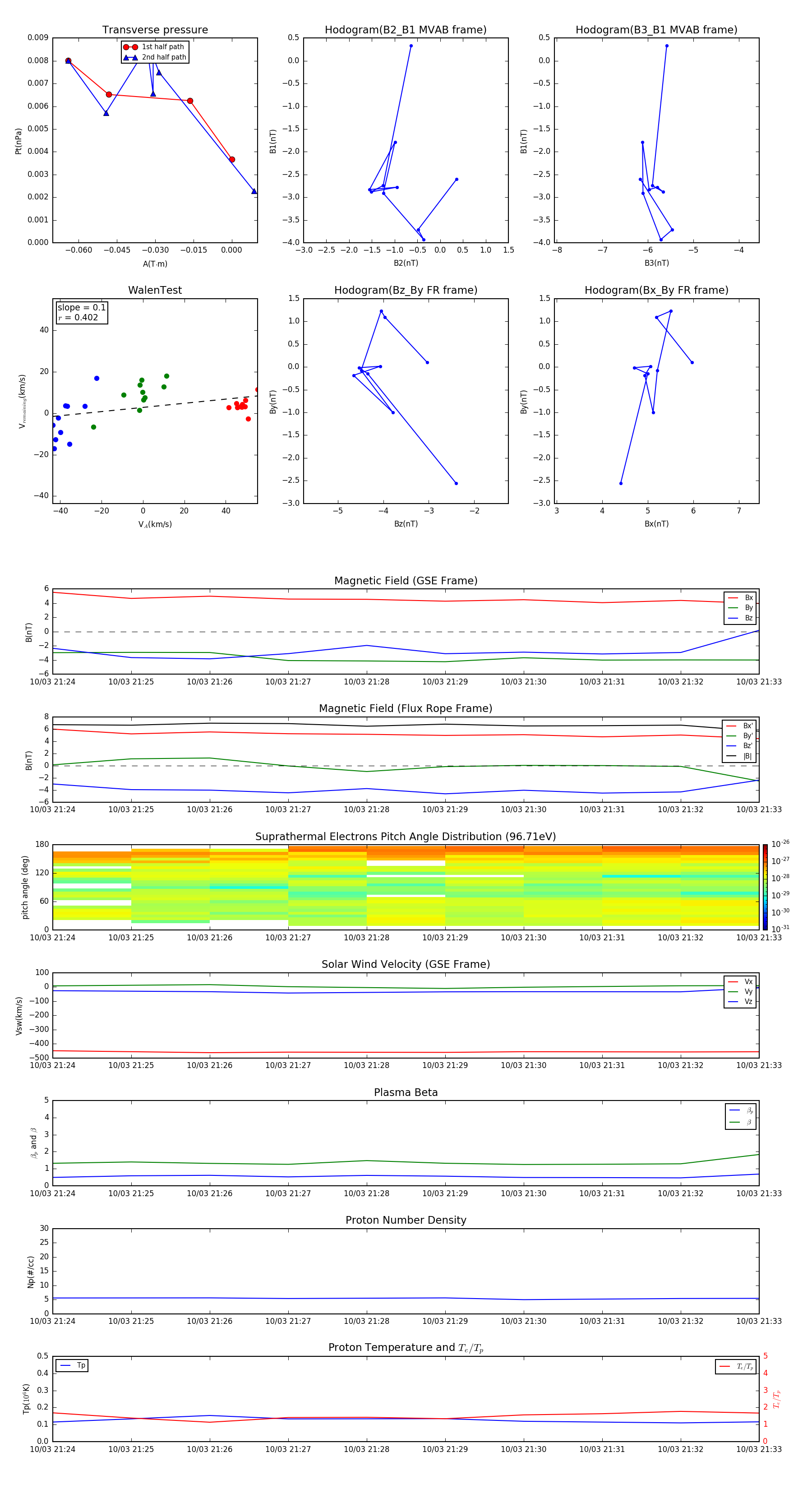Click the 'slope = 0.1' annotation
Image resolution: width=812 pixels, height=1489 pixels.
click(x=82, y=308)
